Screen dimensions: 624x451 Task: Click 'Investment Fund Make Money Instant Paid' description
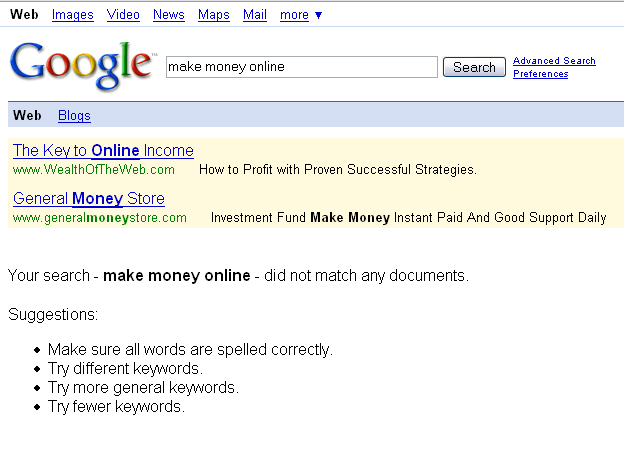click(x=408, y=218)
